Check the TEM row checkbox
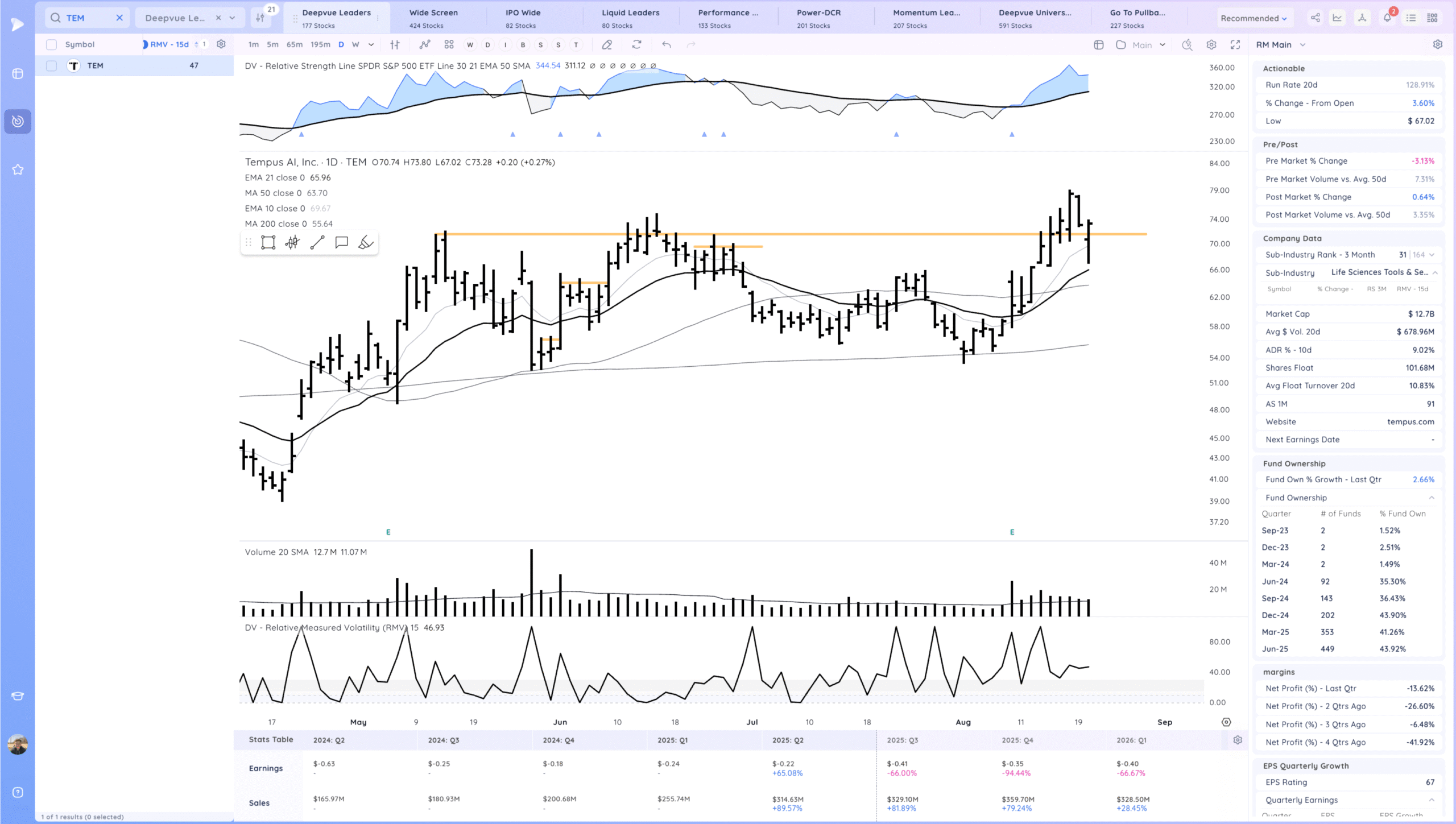This screenshot has height=824, width=1456. click(51, 65)
